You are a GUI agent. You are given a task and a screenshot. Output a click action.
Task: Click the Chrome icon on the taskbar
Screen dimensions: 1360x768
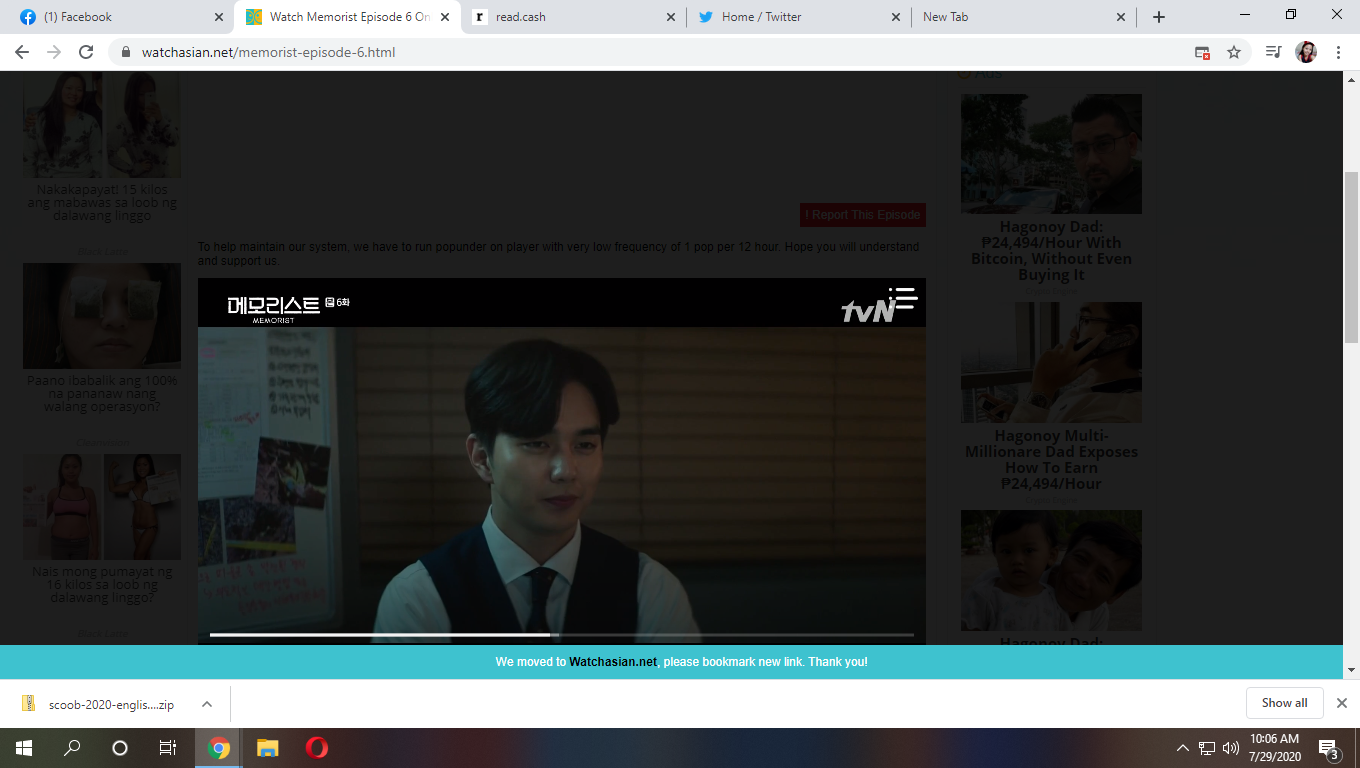(219, 748)
